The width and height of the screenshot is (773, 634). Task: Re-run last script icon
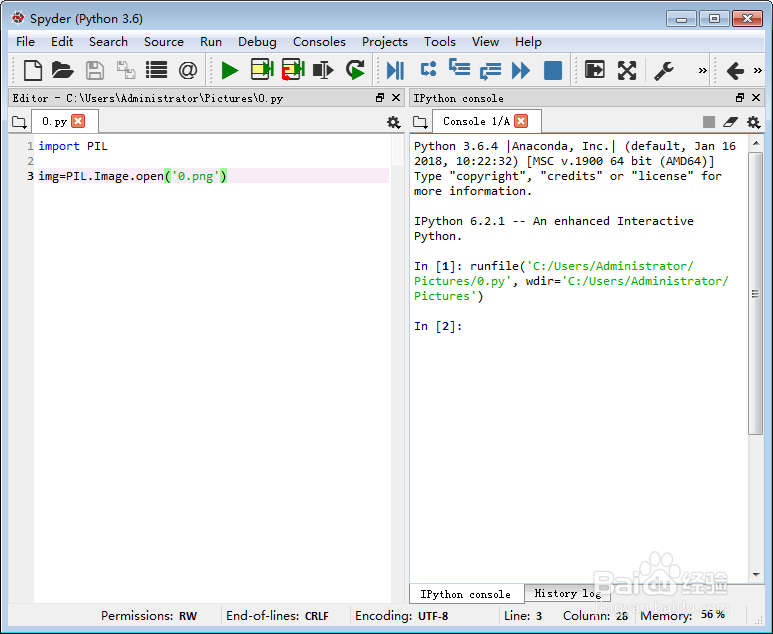pyautogui.click(x=355, y=70)
